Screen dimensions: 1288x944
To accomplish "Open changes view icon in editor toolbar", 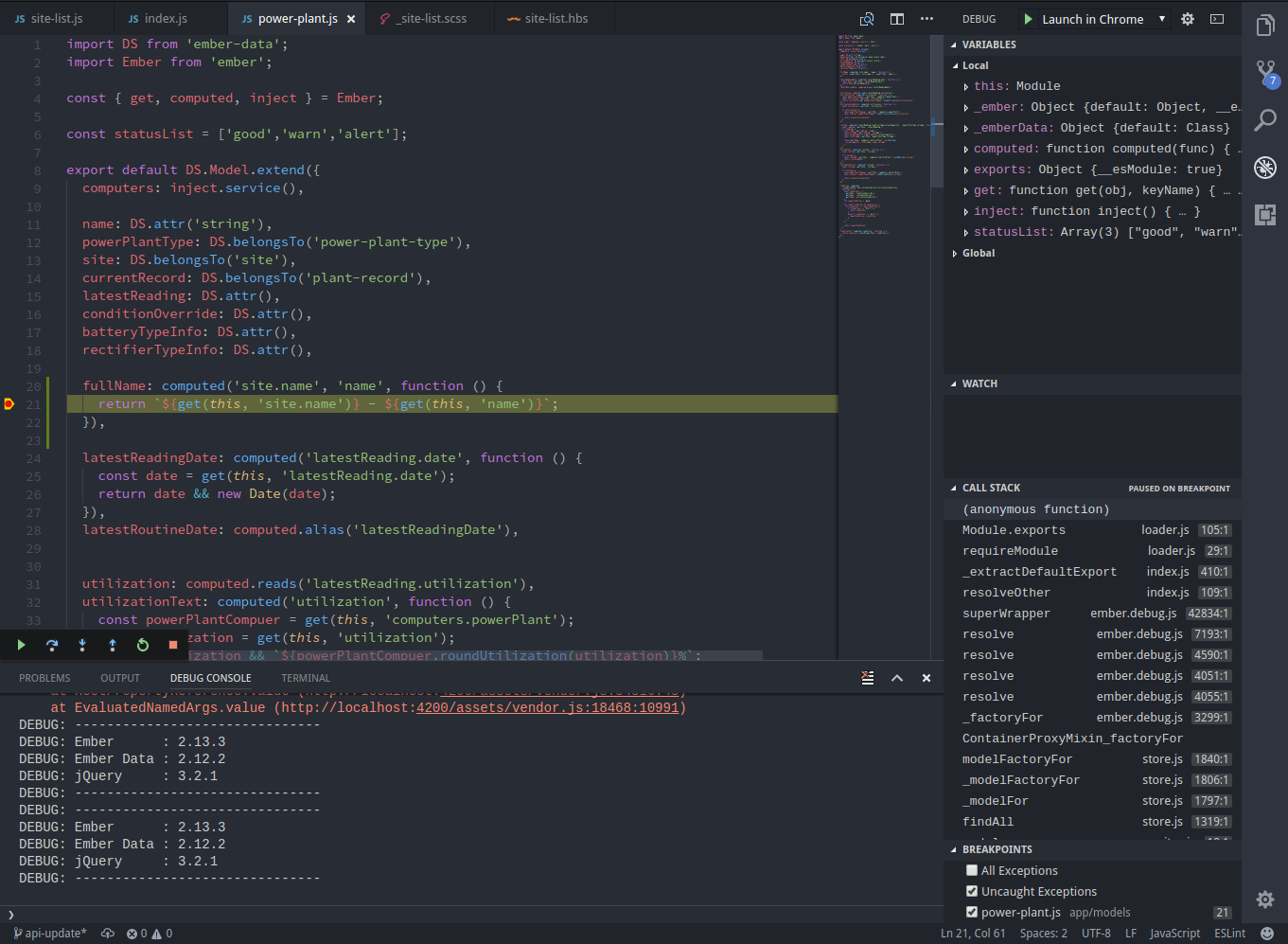I will pyautogui.click(x=867, y=19).
